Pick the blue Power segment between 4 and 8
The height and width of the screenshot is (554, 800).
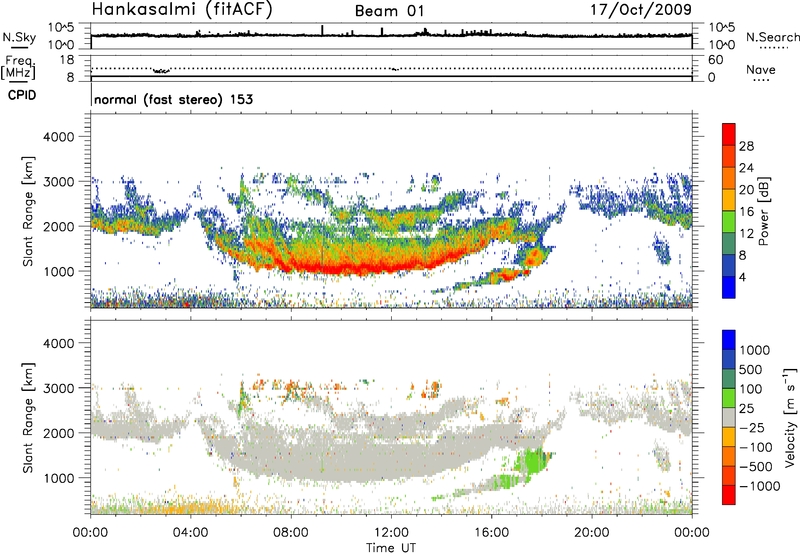[729, 266]
